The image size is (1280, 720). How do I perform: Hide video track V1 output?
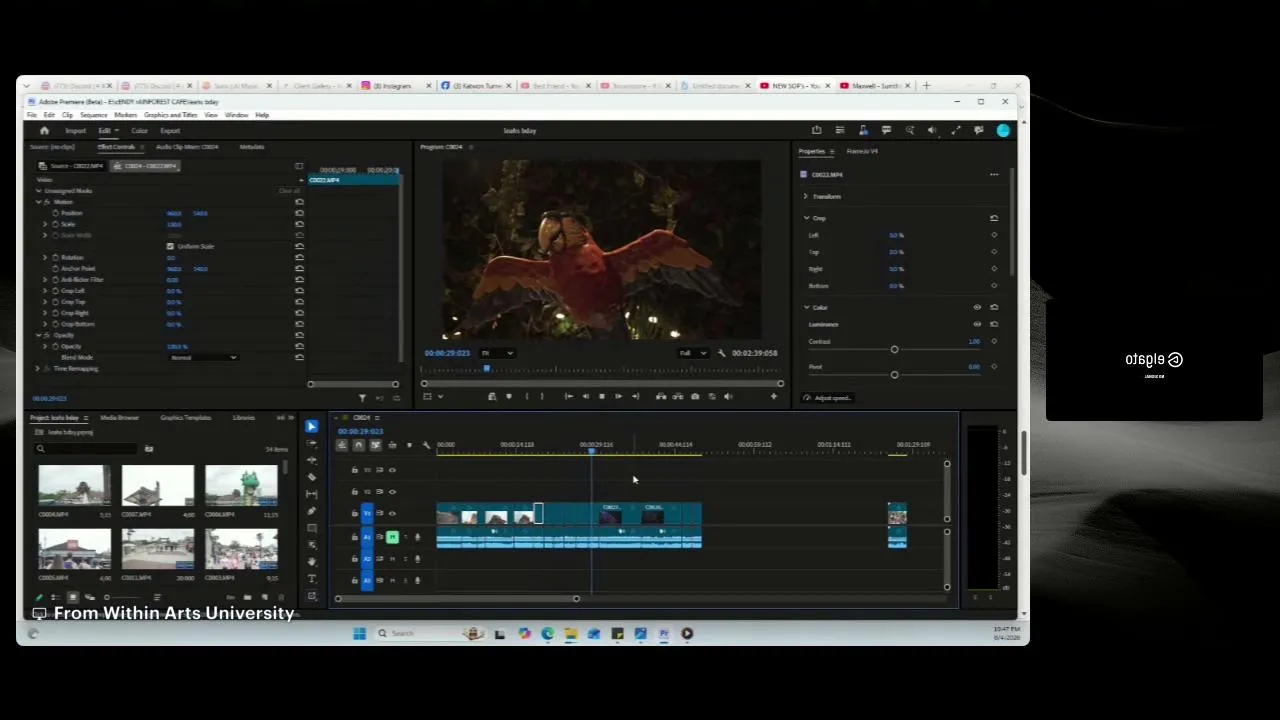(x=392, y=513)
